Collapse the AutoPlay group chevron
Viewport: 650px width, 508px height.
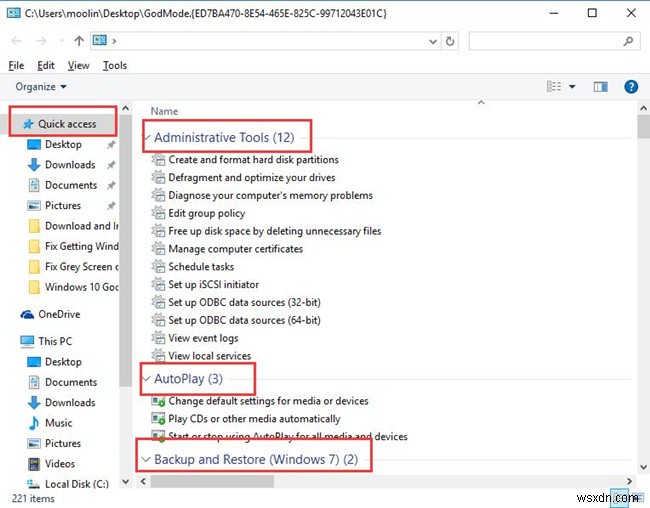click(146, 379)
